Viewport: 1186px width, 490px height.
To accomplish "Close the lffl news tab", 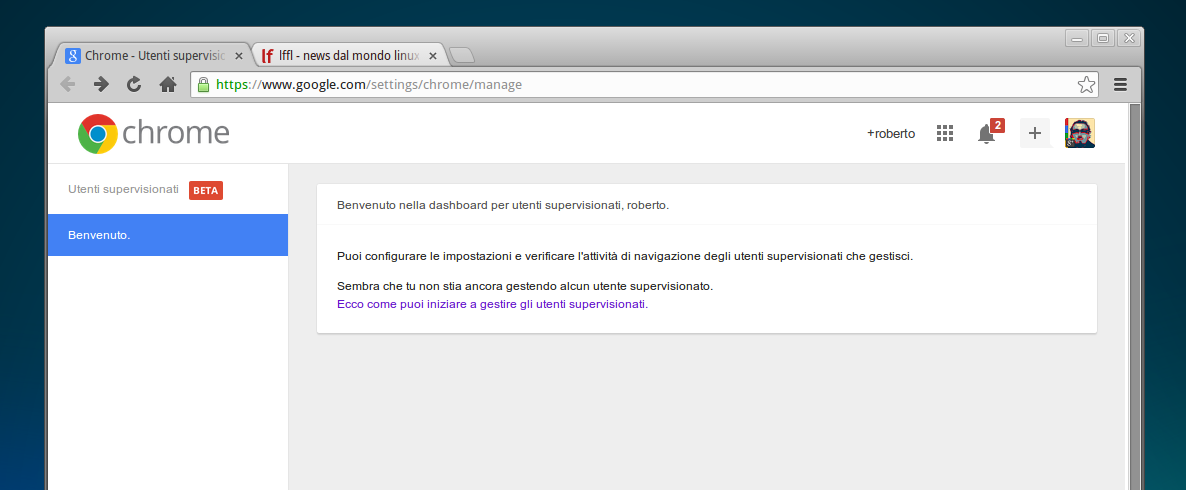I will pyautogui.click(x=433, y=56).
